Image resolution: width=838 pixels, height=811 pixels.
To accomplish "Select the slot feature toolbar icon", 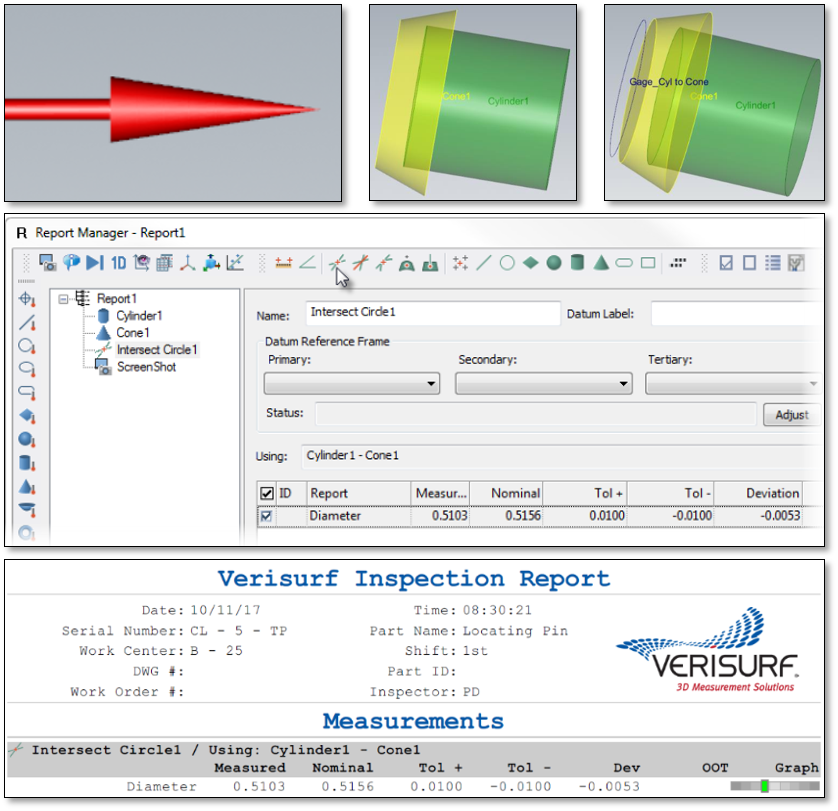I will pyautogui.click(x=624, y=263).
